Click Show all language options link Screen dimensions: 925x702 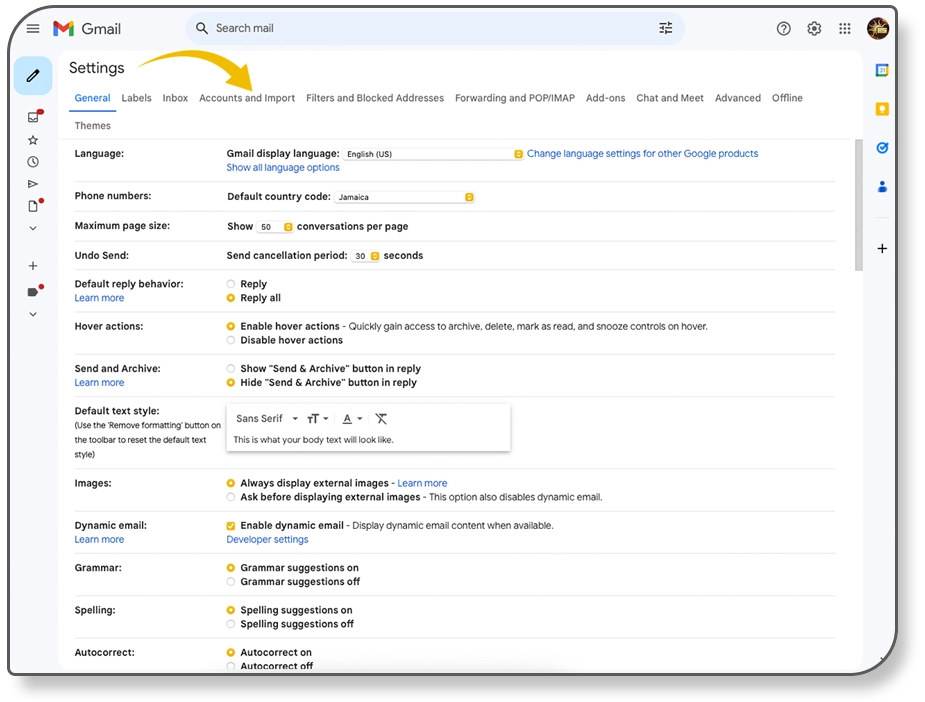click(283, 168)
